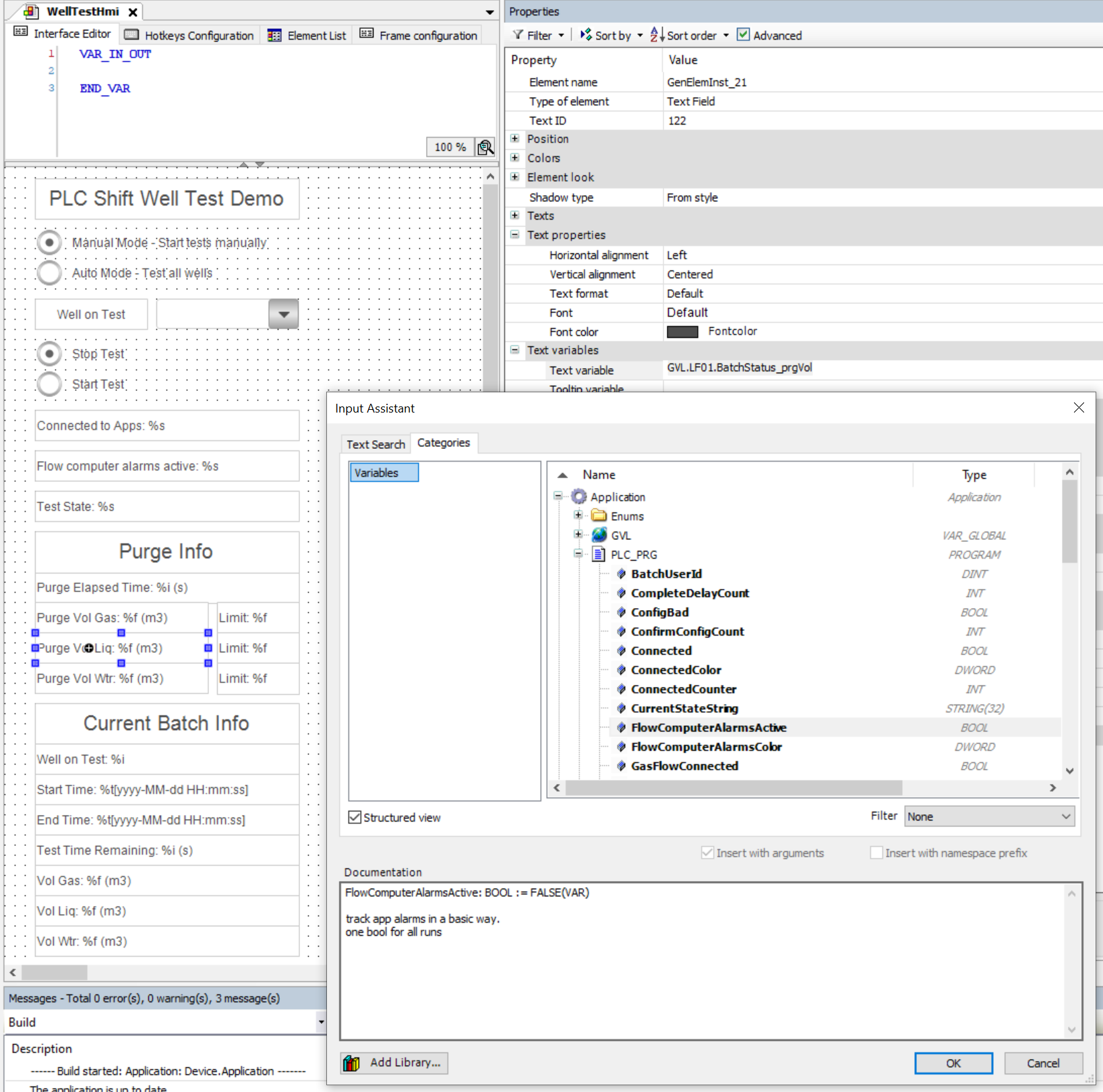
Task: Click the Font color swatch
Action: click(x=682, y=332)
